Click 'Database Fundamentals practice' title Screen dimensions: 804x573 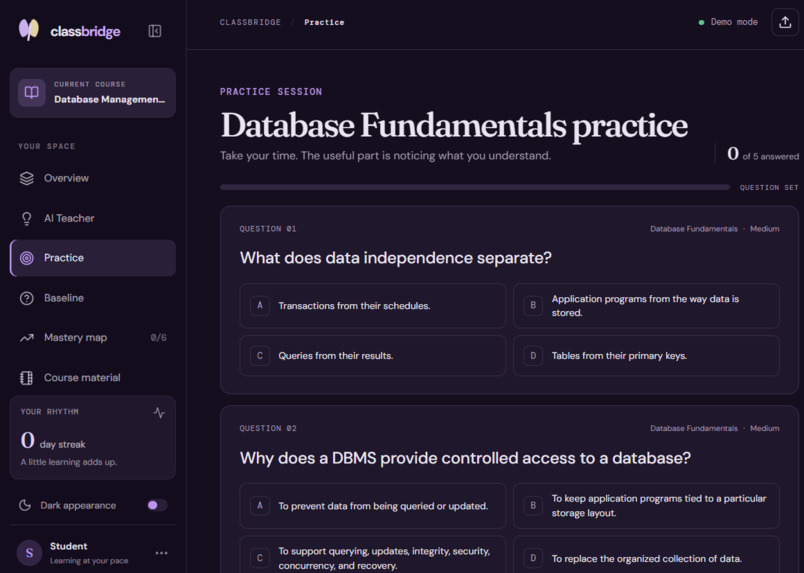(454, 125)
